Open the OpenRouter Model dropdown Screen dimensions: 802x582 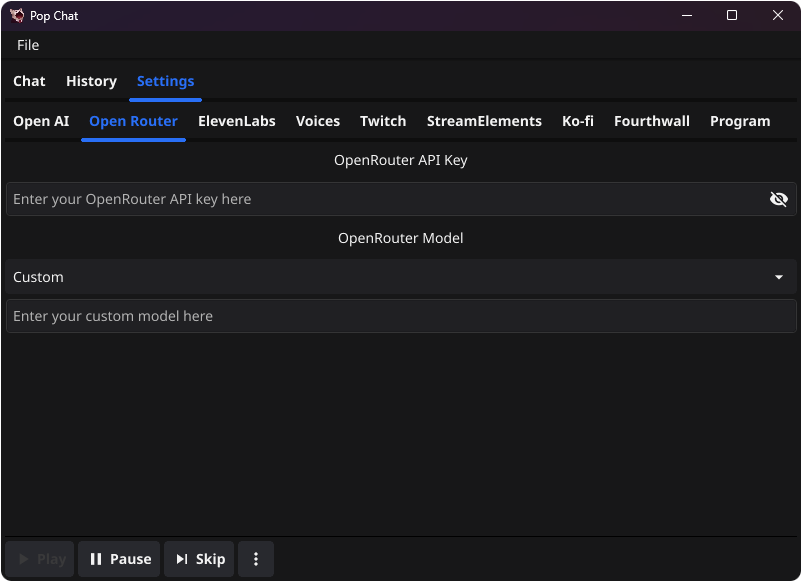pyautogui.click(x=400, y=277)
